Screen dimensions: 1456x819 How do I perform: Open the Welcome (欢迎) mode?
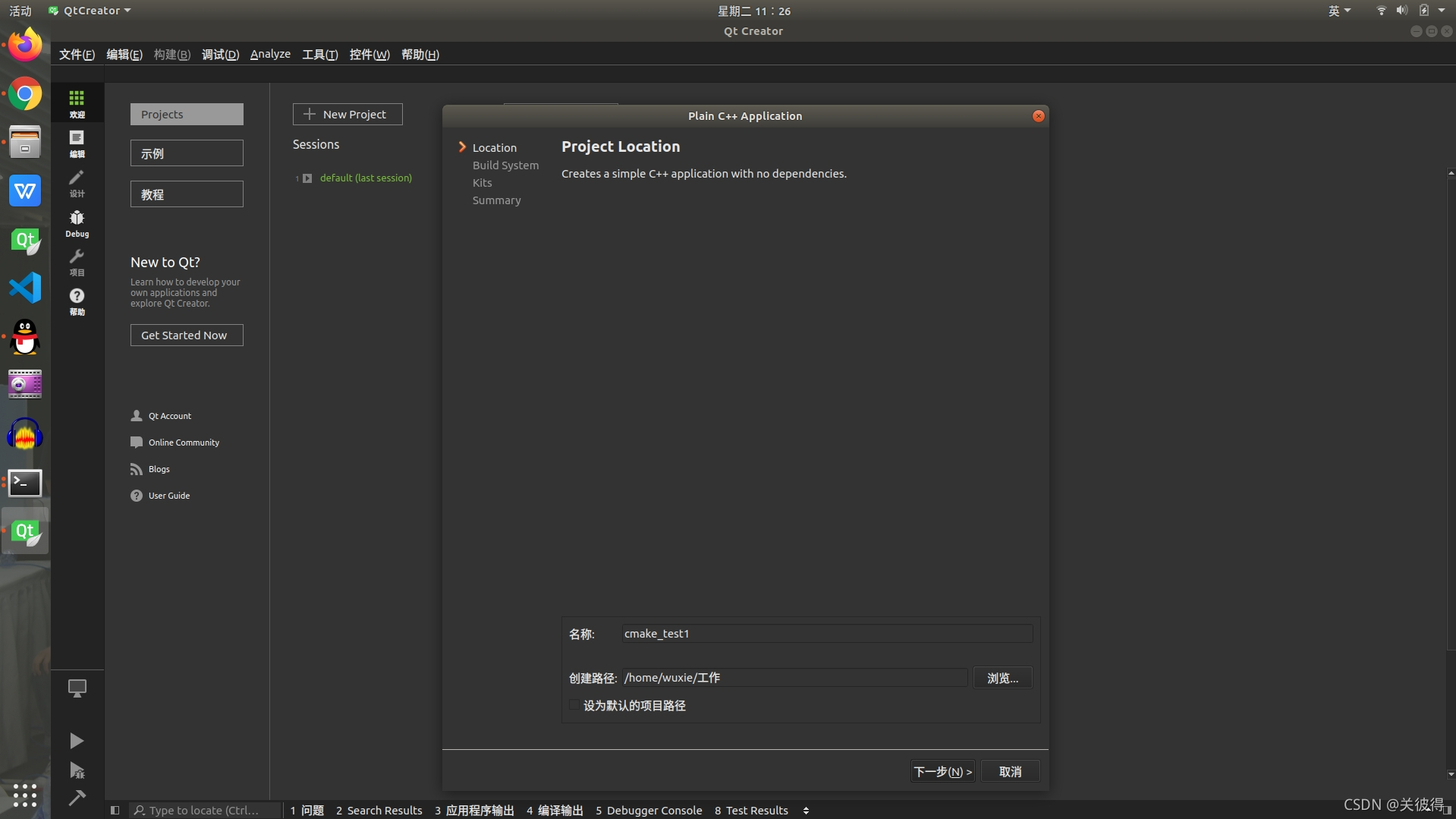77,103
